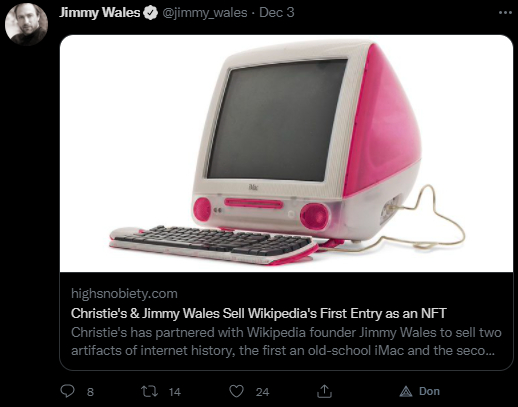Click the highsnobiety.com domain link
The image size is (518, 407).
tap(124, 294)
